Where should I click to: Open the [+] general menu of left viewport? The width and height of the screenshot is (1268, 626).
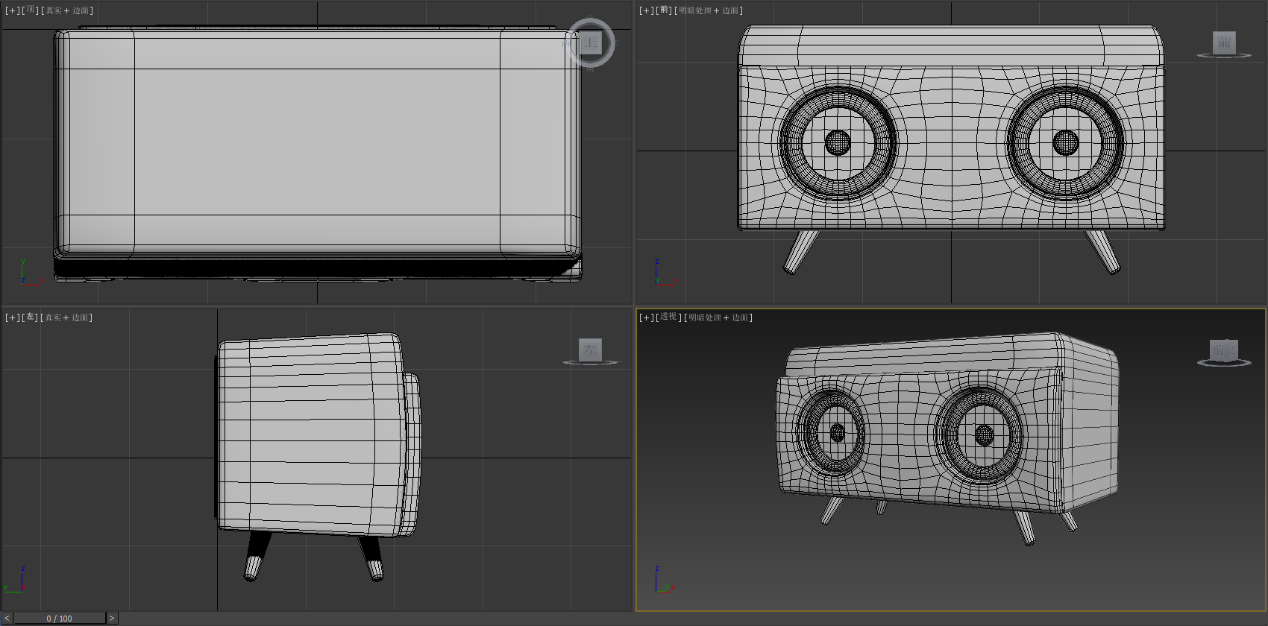(x=12, y=317)
